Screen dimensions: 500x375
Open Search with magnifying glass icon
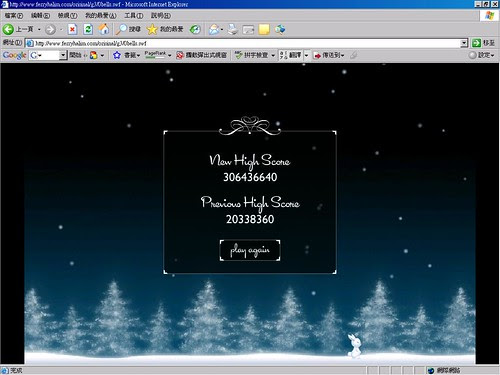(x=121, y=29)
